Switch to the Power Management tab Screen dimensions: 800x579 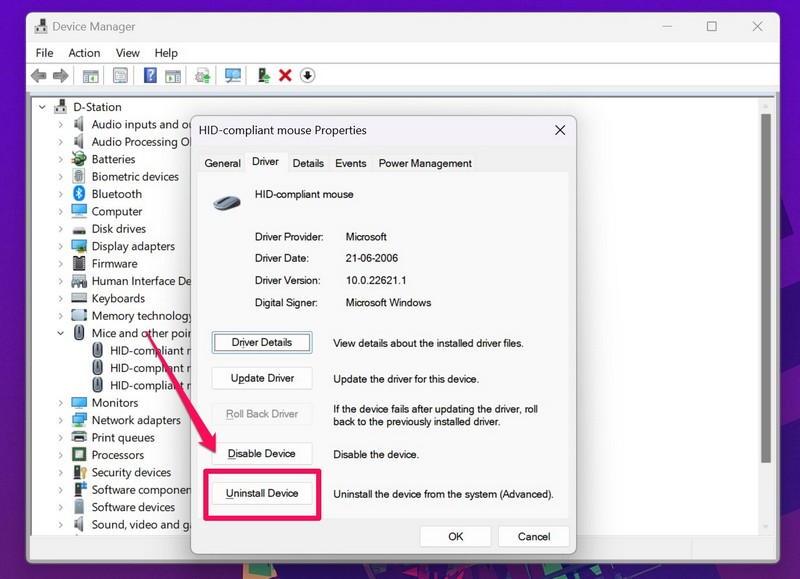425,163
